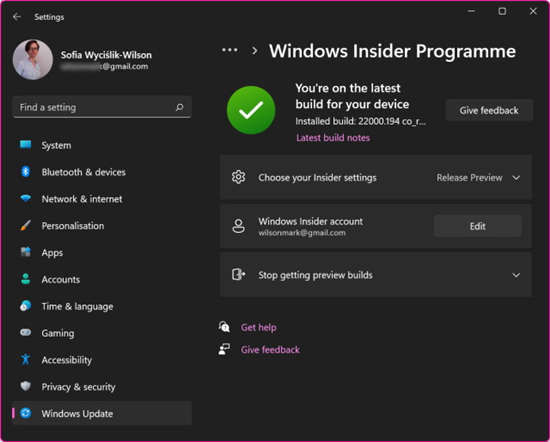Go to Gaming settings
The image size is (550, 442).
tap(102, 333)
